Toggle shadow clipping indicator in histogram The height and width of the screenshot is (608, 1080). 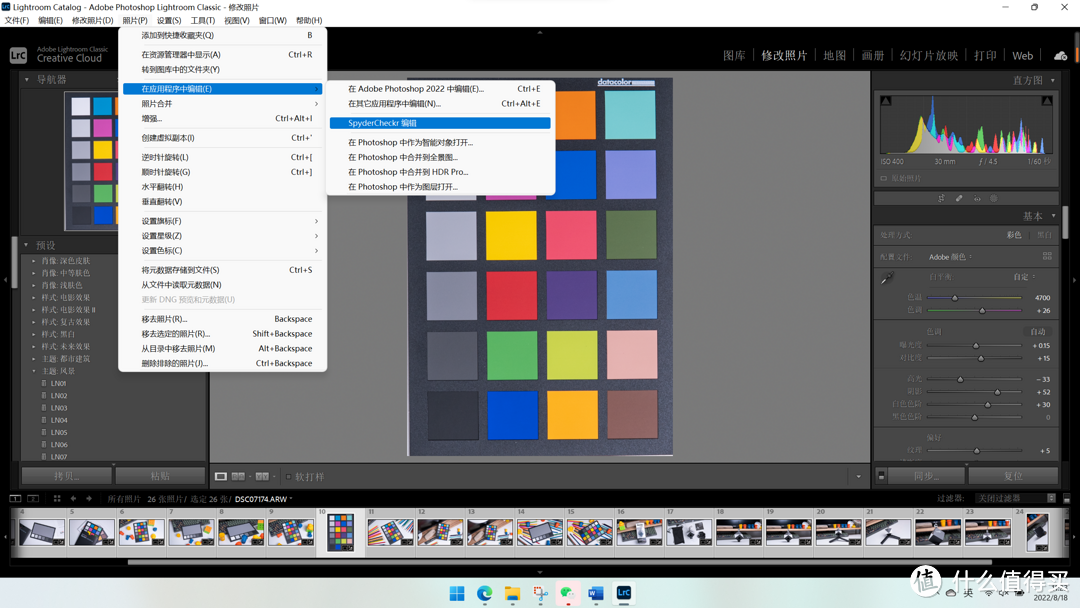point(886,101)
